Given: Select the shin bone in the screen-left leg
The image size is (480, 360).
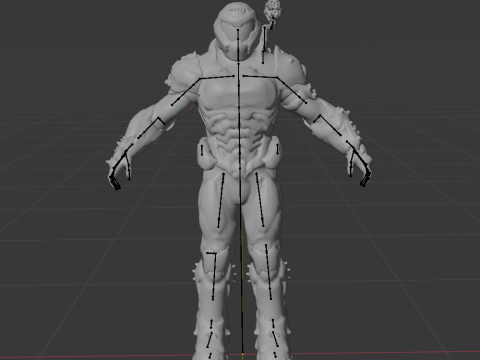Looking at the screenshot, I should point(214,277).
